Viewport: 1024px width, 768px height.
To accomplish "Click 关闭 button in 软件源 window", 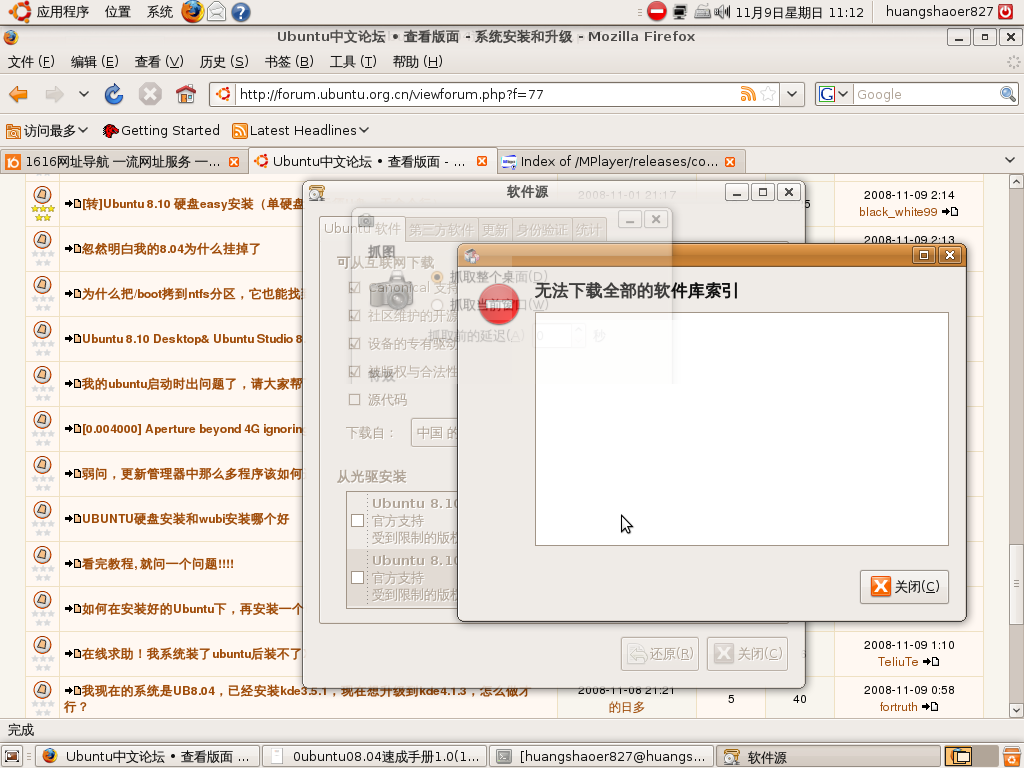I will point(747,654).
